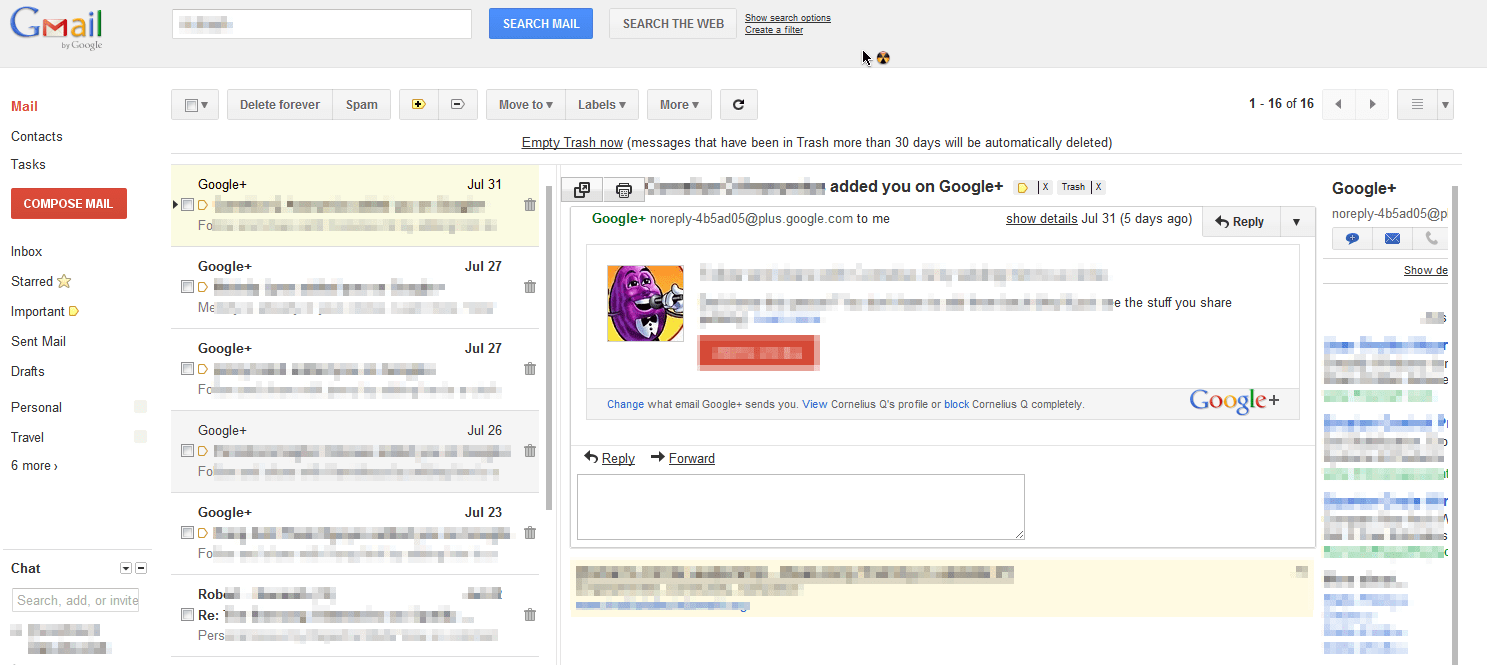The height and width of the screenshot is (665, 1487).
Task: Click the Gmail logo
Action: [57, 27]
